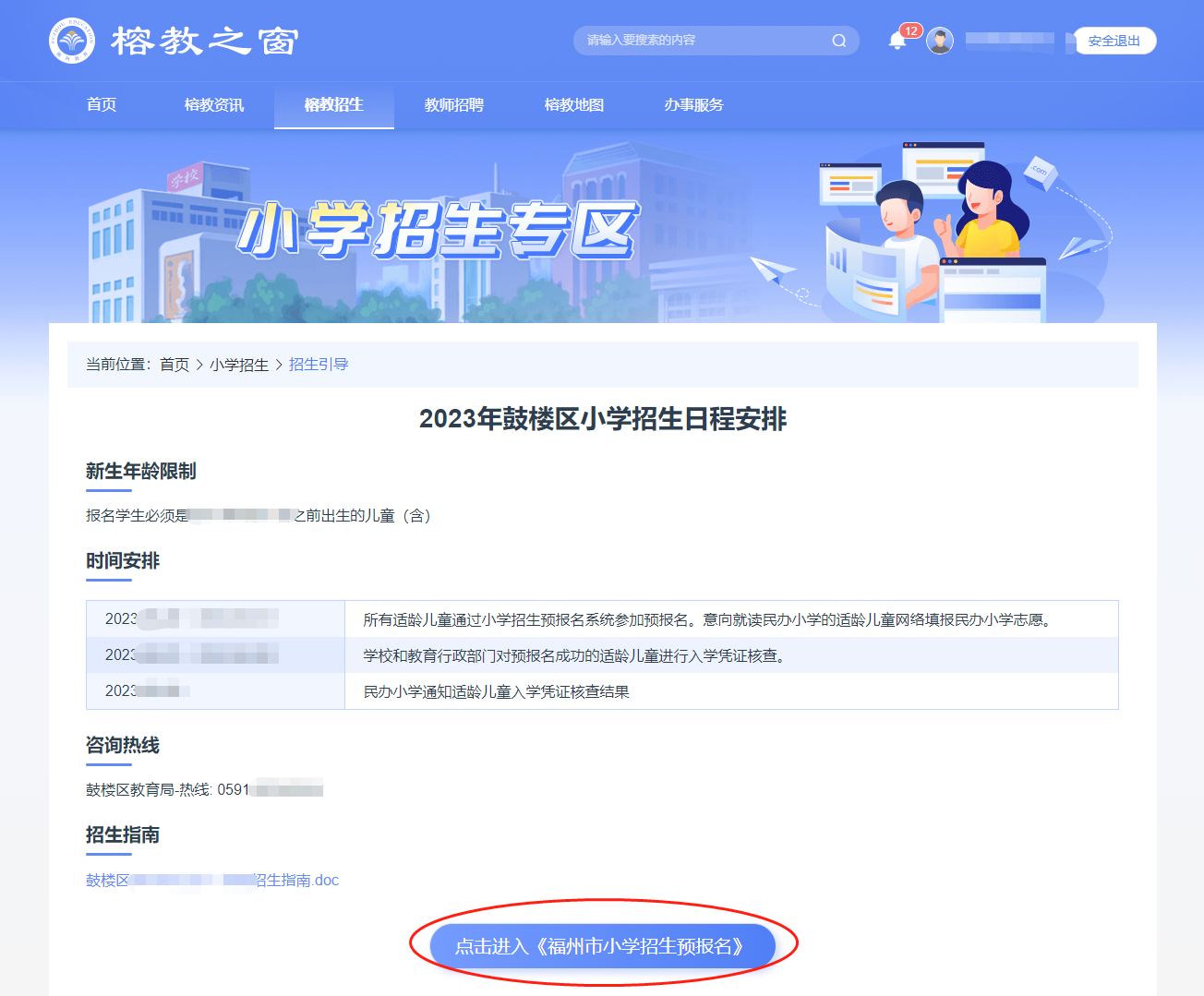Click 首页 in the breadcrumb path

(x=175, y=365)
